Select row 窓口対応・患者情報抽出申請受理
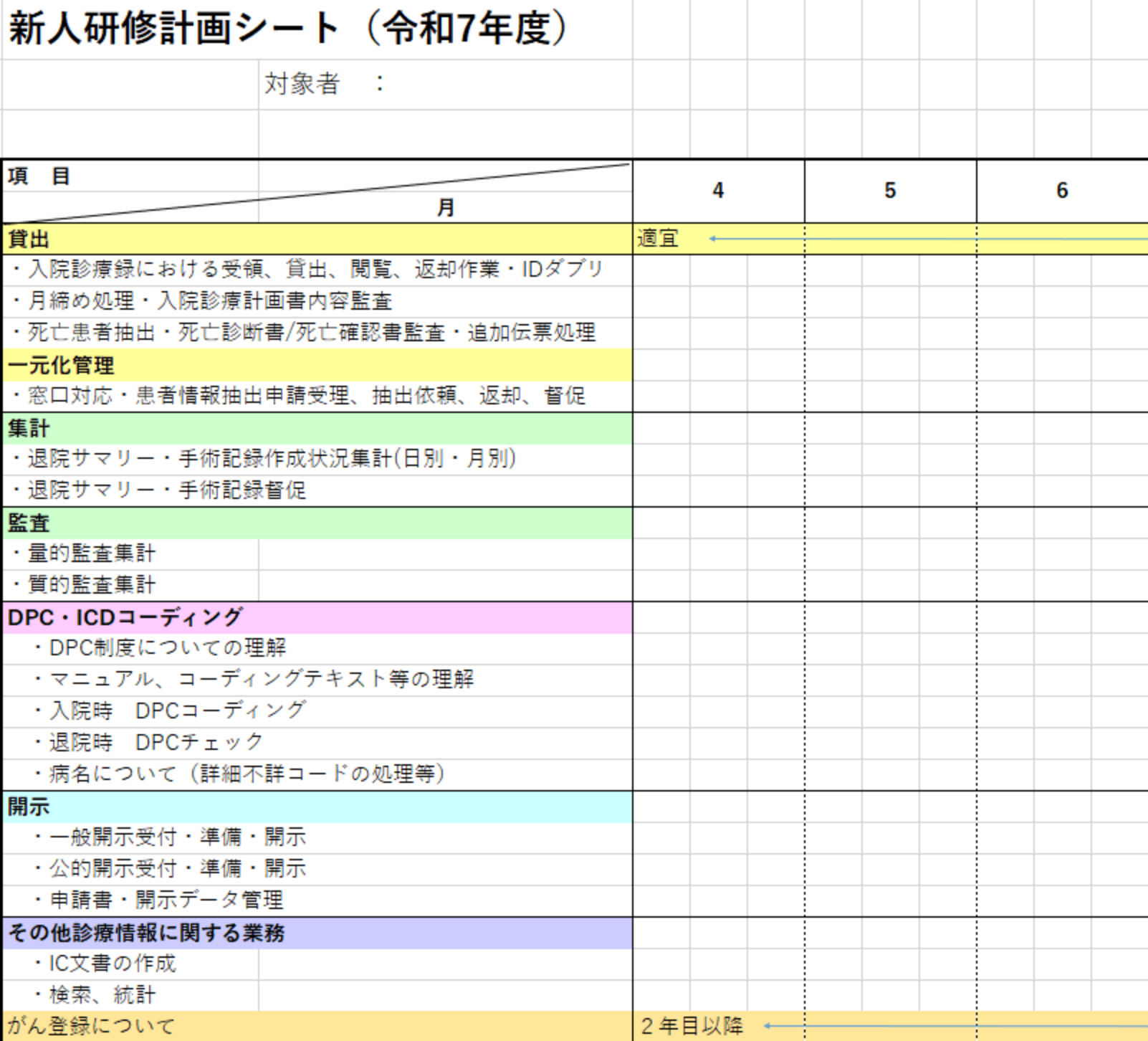This screenshot has height=1041, width=1148. pos(317,396)
